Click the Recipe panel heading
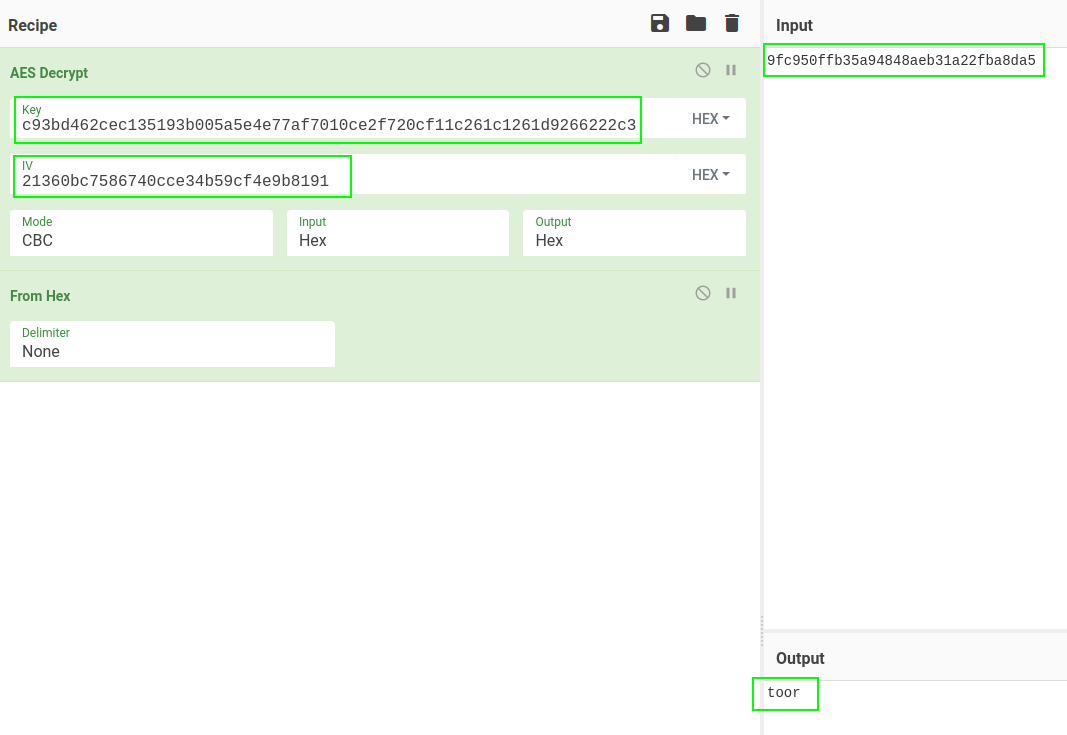Screen dimensions: 1067x735 tap(33, 25)
